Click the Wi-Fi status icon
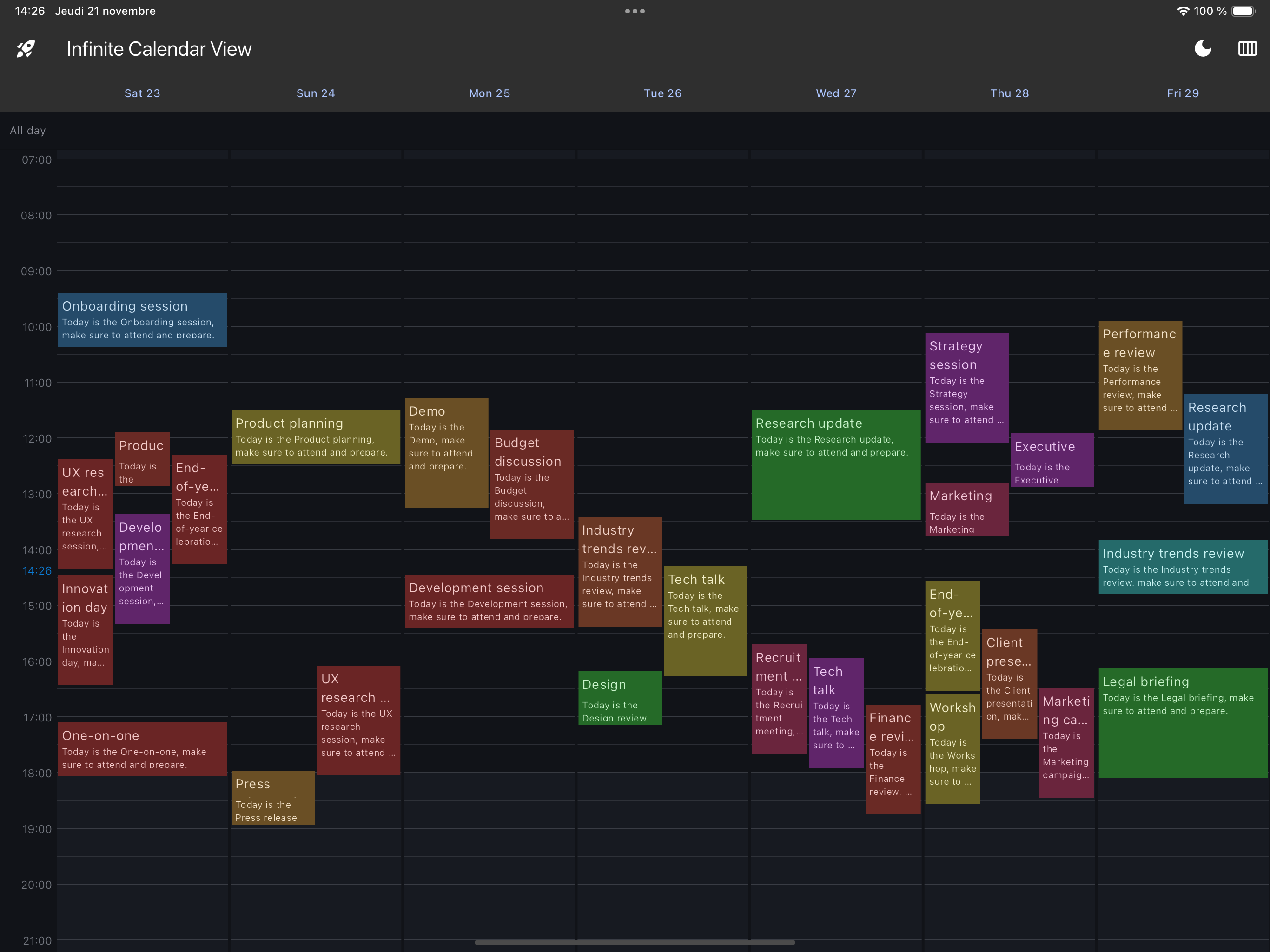This screenshot has width=1270, height=952. point(1183,11)
